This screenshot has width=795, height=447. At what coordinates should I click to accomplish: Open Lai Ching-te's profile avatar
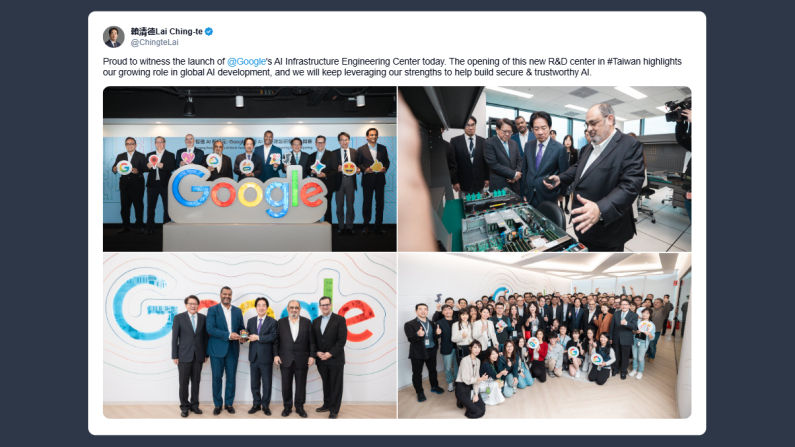(x=114, y=37)
